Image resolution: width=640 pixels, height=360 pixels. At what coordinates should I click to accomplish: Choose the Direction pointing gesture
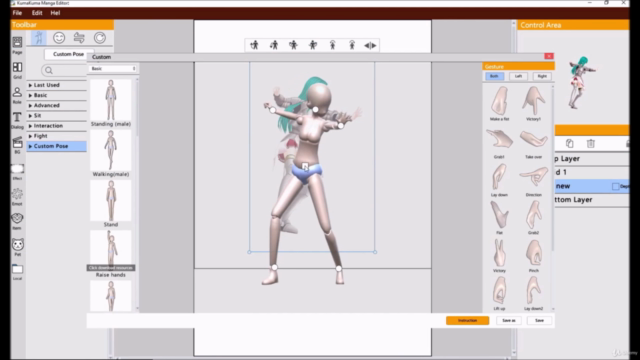point(533,181)
